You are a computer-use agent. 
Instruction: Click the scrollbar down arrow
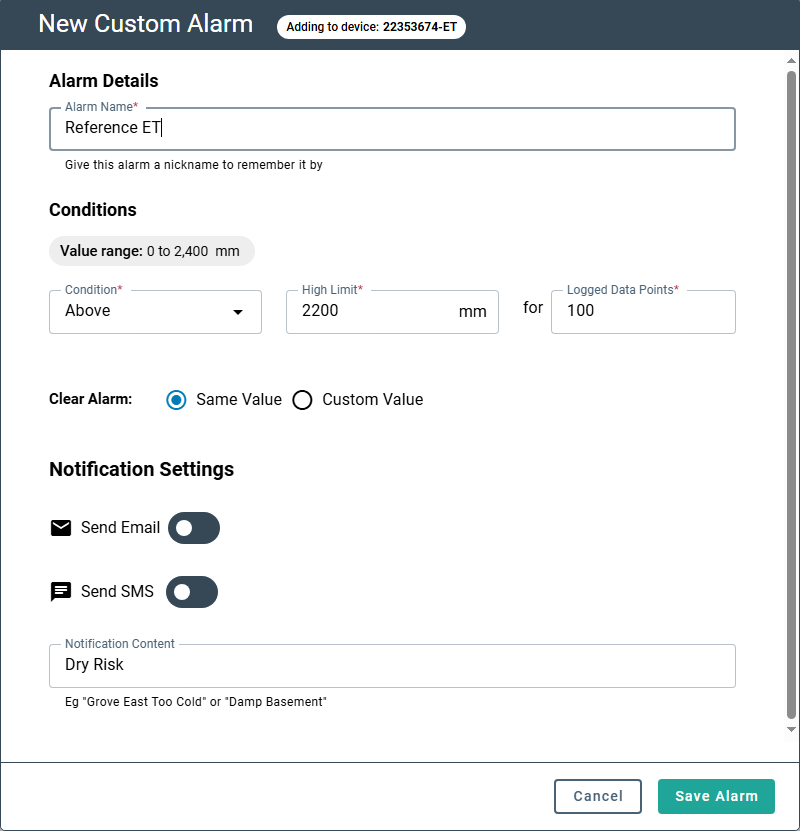(x=791, y=729)
